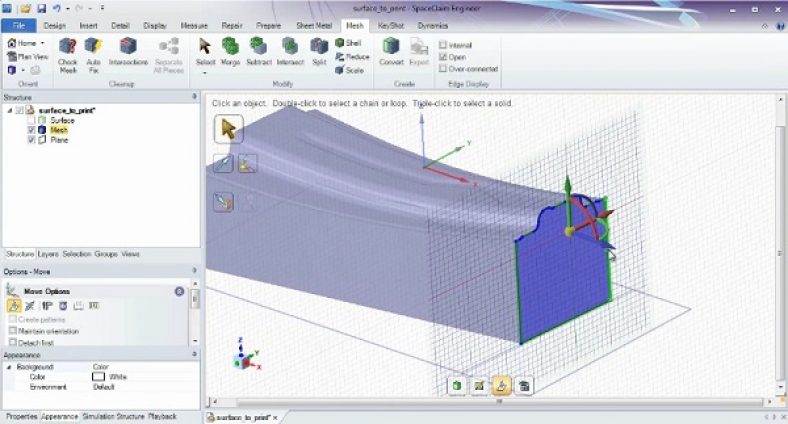788x424 pixels.
Task: Pin the Options - Move panel
Action: coord(194,271)
